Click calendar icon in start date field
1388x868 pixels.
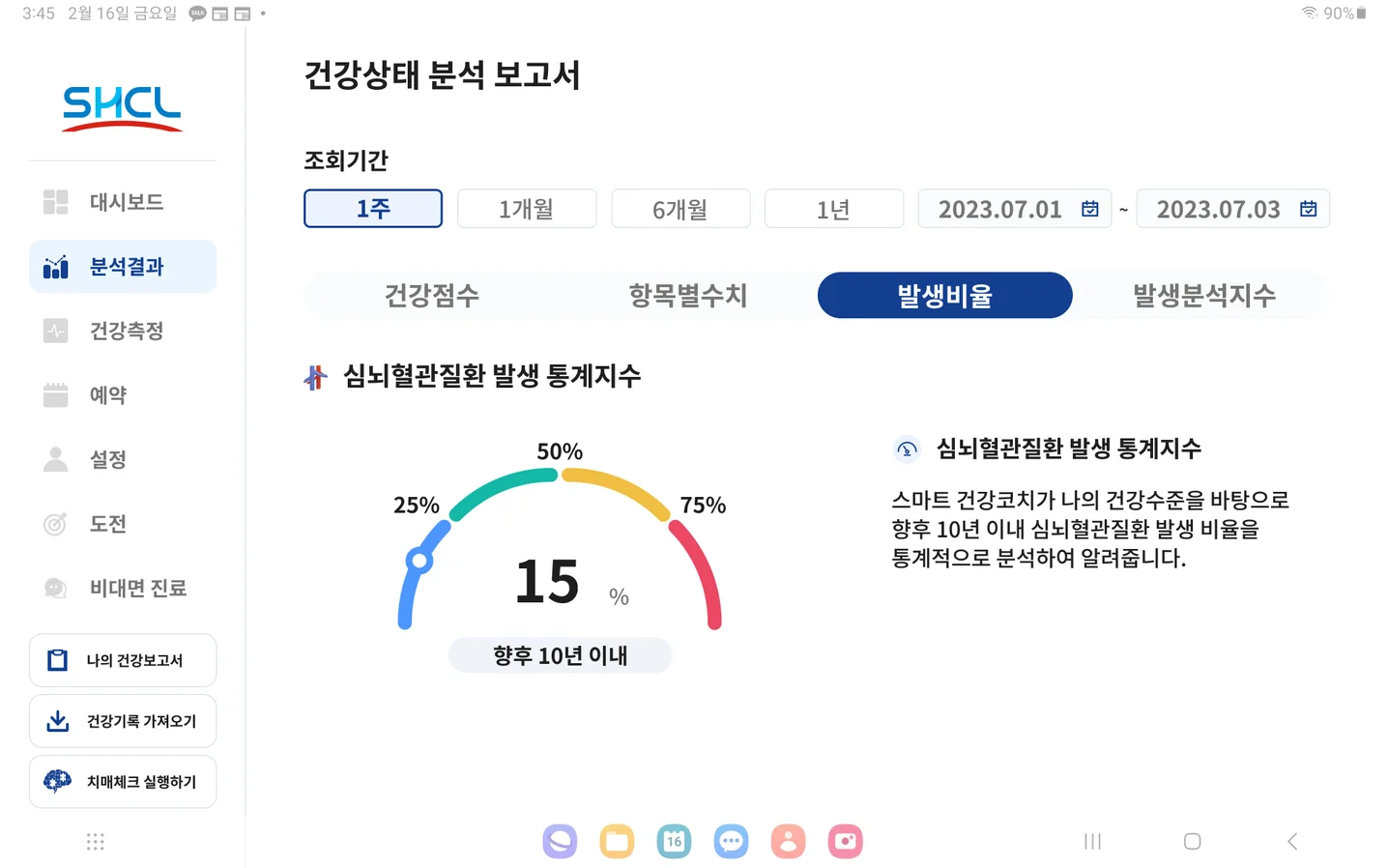point(1090,209)
